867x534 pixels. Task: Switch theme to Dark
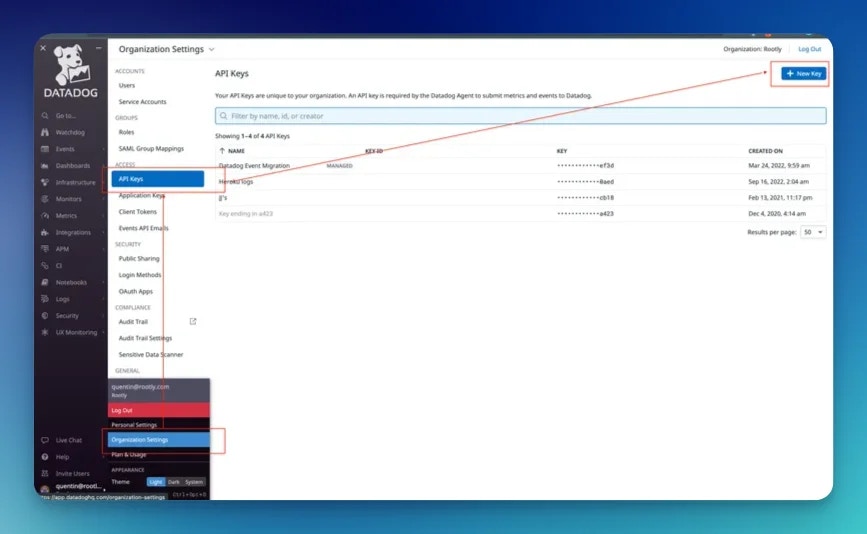[174, 482]
